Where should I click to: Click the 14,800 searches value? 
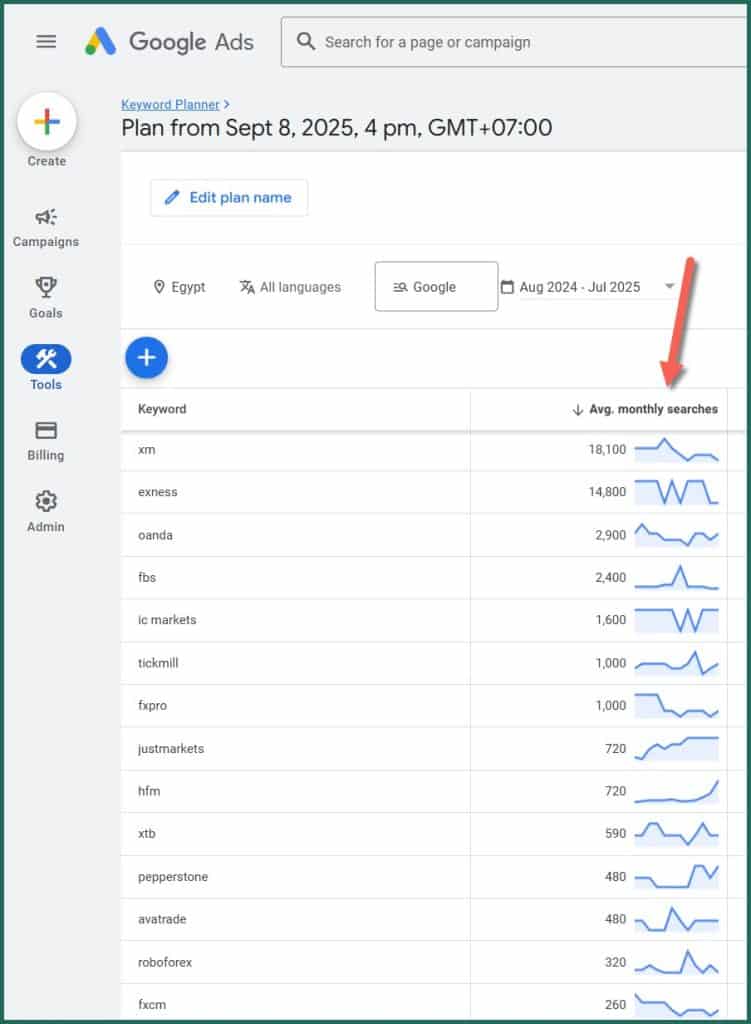point(607,492)
